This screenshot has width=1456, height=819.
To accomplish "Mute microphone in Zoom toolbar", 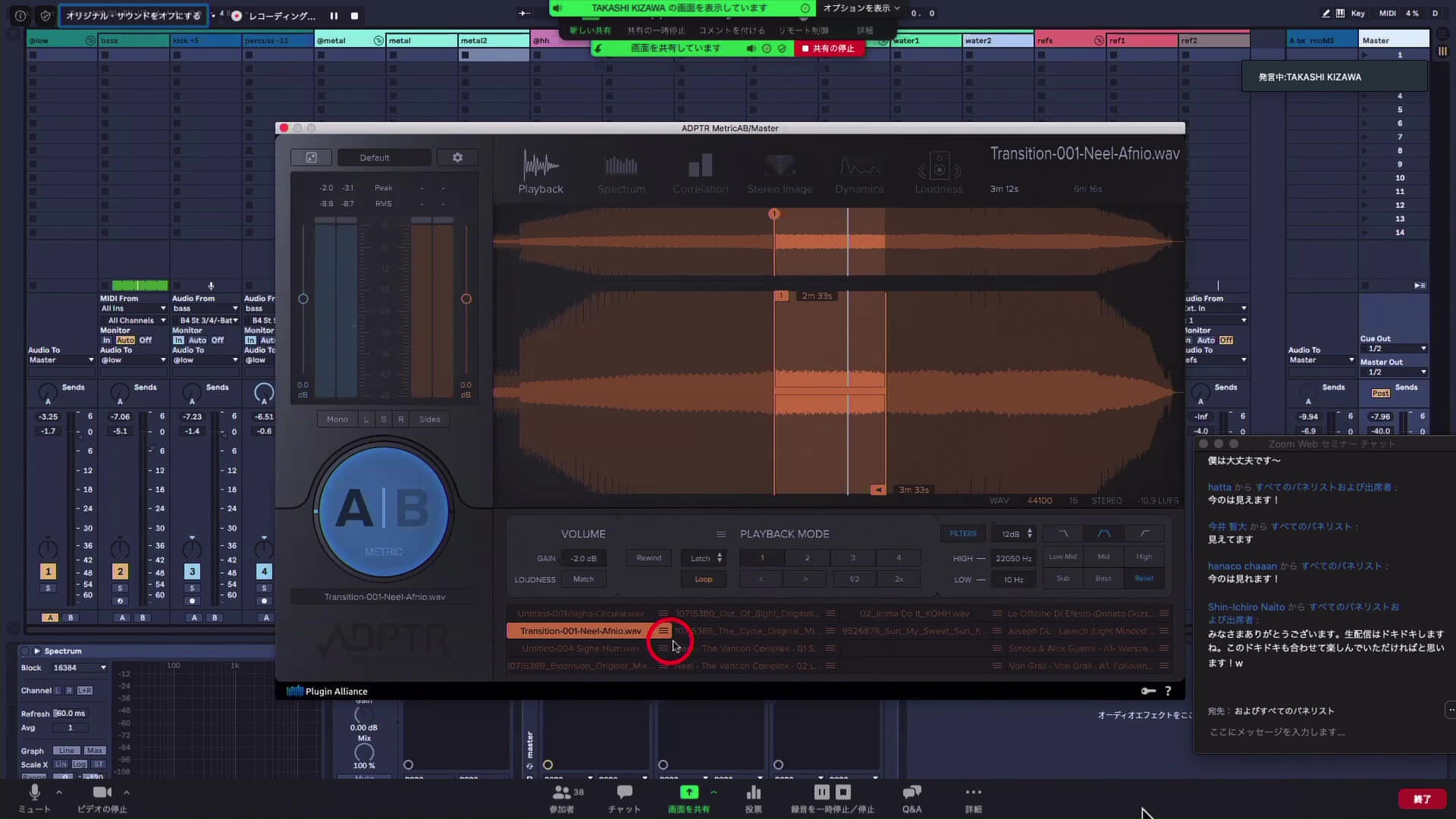I will pyautogui.click(x=34, y=799).
